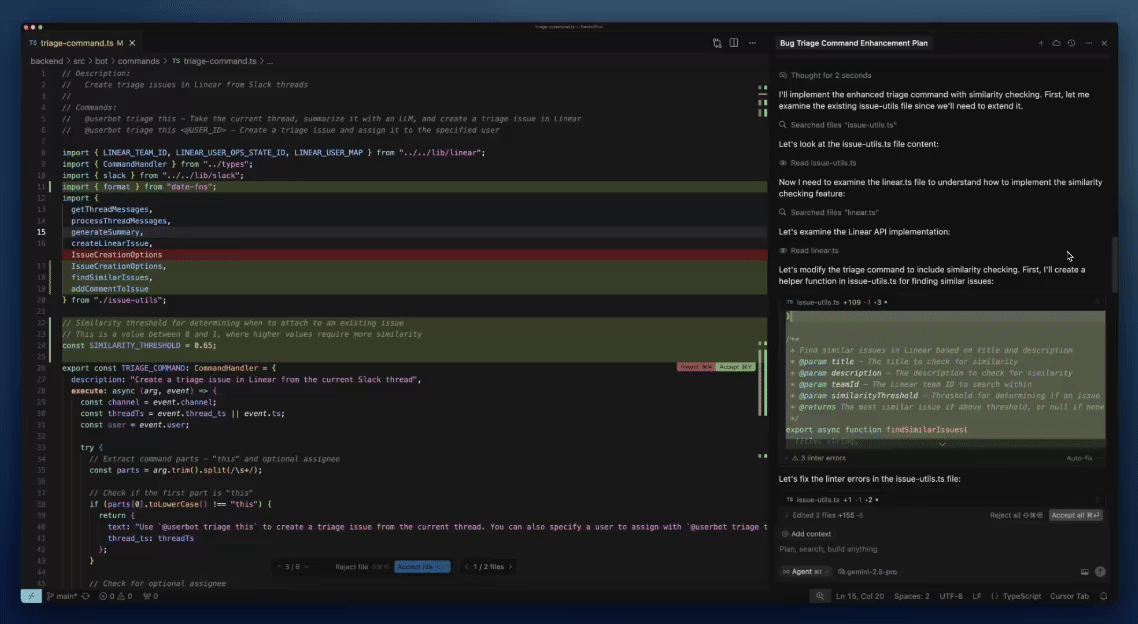Open chat history clock icon
This screenshot has width=1138, height=624.
[x=1071, y=44]
